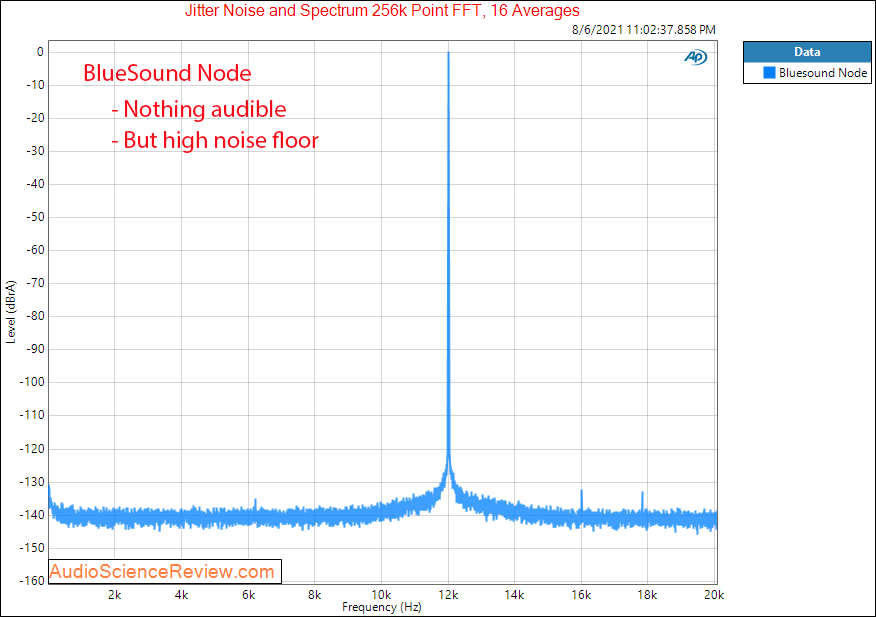Viewport: 876px width, 617px height.
Task: Click the 'Jitter Noise and Spectrum' chart title
Action: point(382,10)
